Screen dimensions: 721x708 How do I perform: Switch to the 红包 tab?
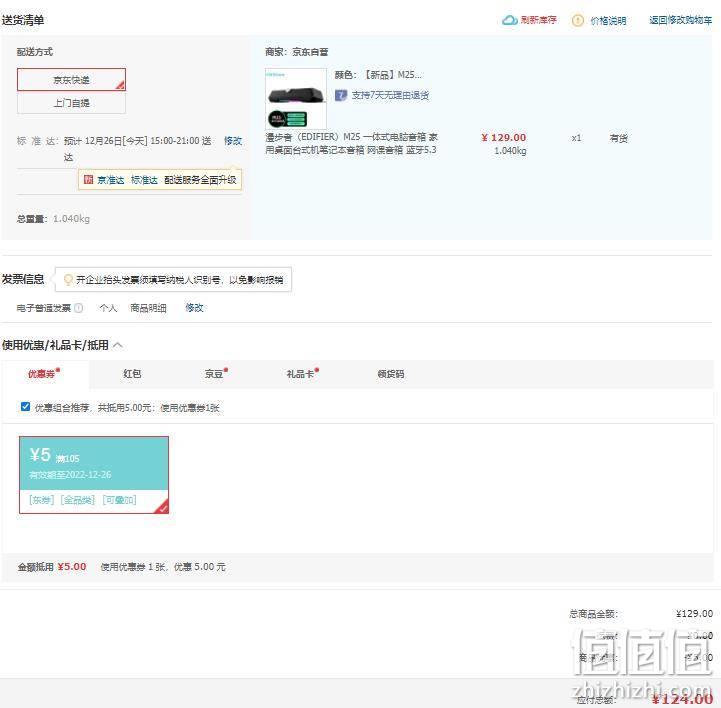tap(132, 374)
